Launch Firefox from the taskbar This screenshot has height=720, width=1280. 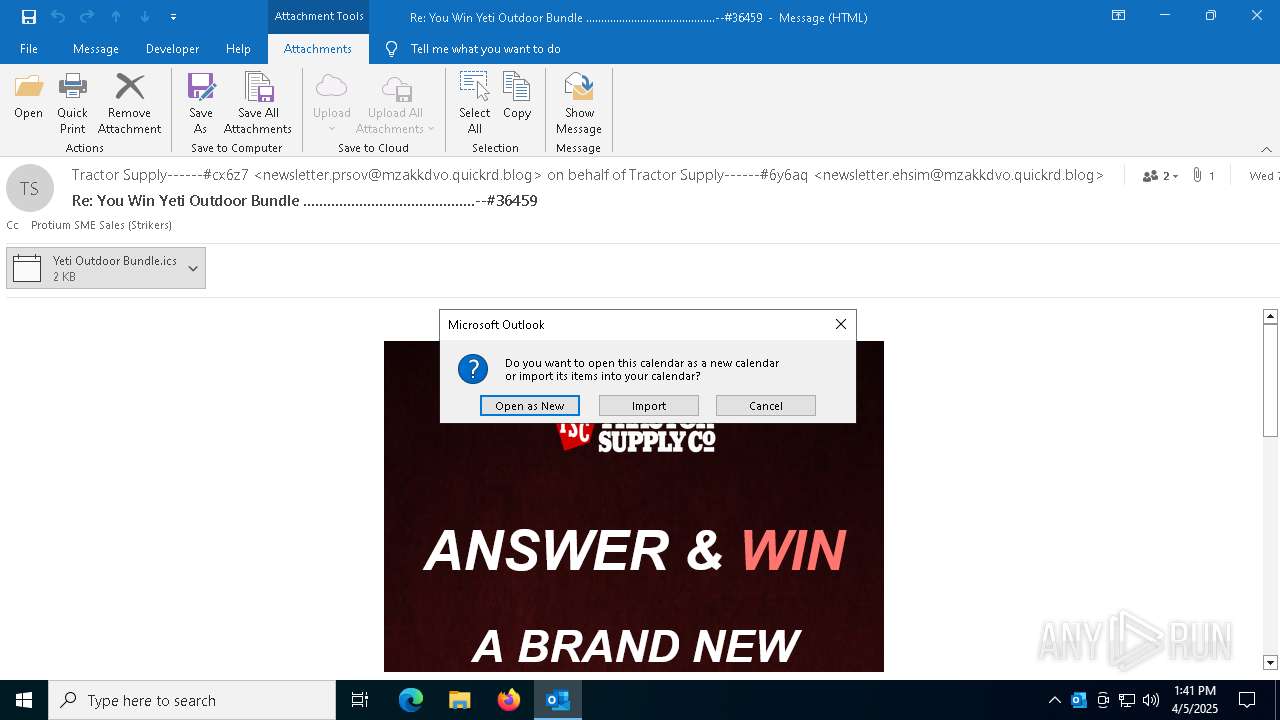tap(509, 700)
